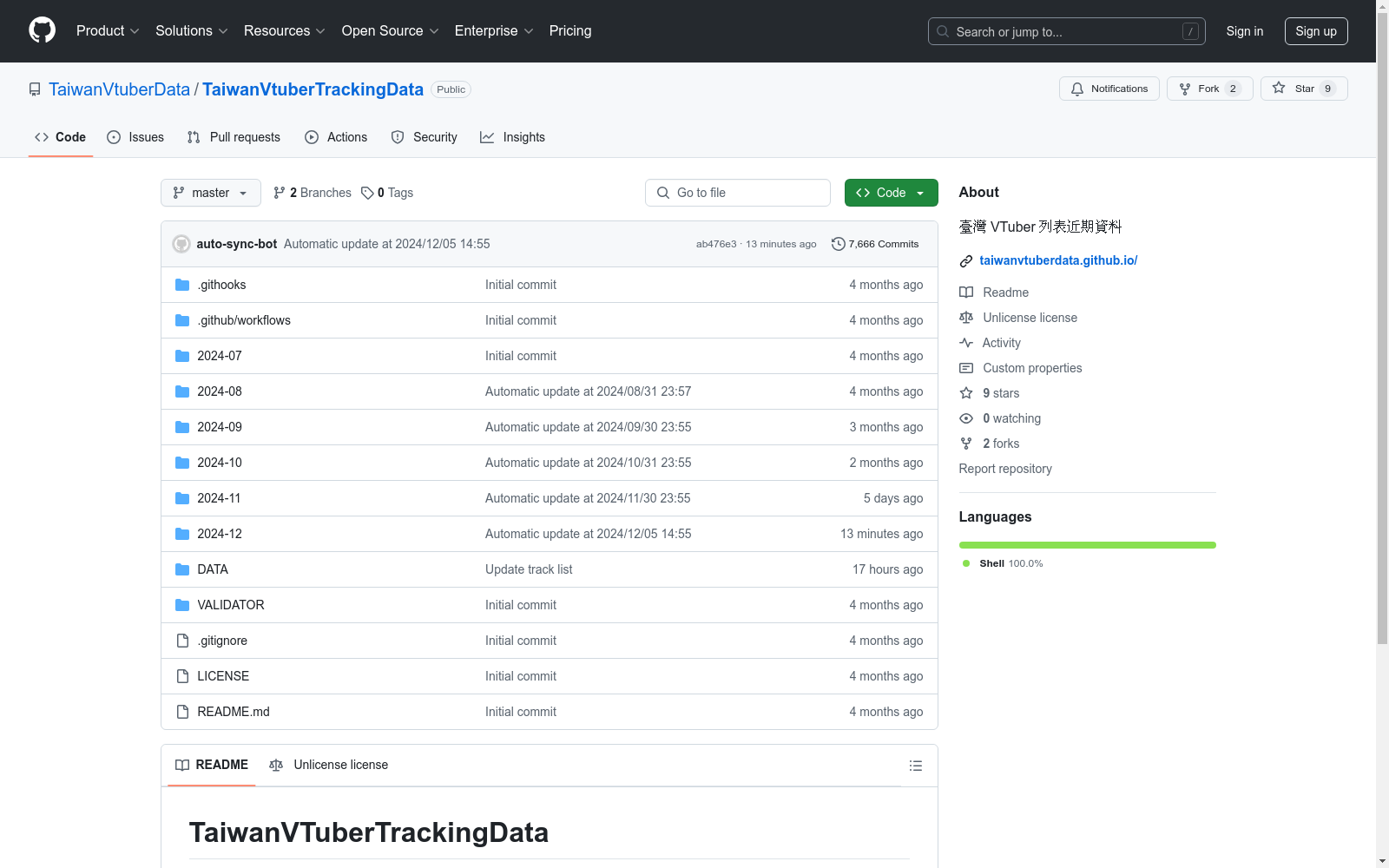1389x868 pixels.
Task: Expand the Solutions menu
Action: (192, 30)
